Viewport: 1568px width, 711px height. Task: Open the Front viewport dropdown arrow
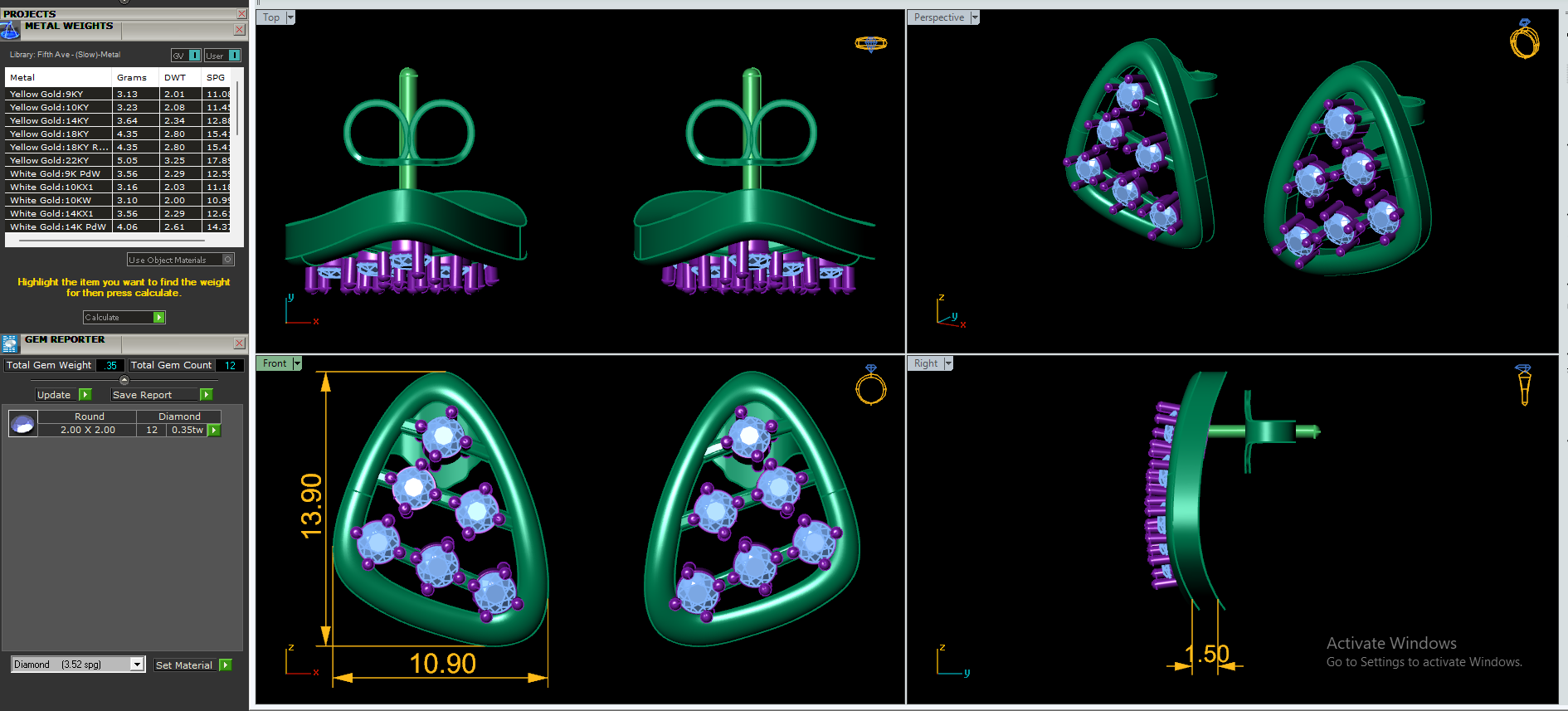click(x=297, y=363)
